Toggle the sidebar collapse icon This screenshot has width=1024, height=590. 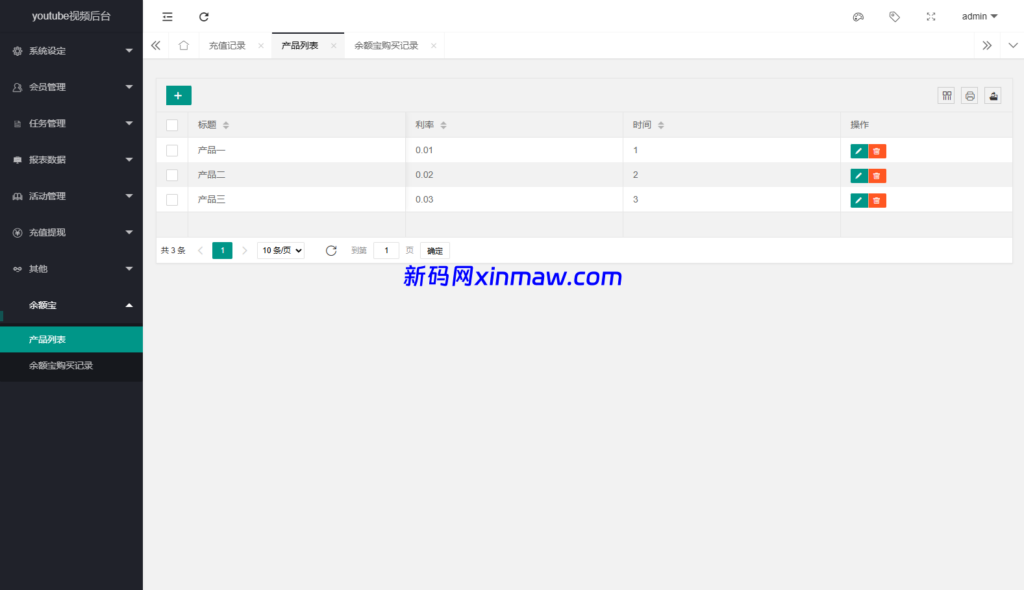click(167, 16)
